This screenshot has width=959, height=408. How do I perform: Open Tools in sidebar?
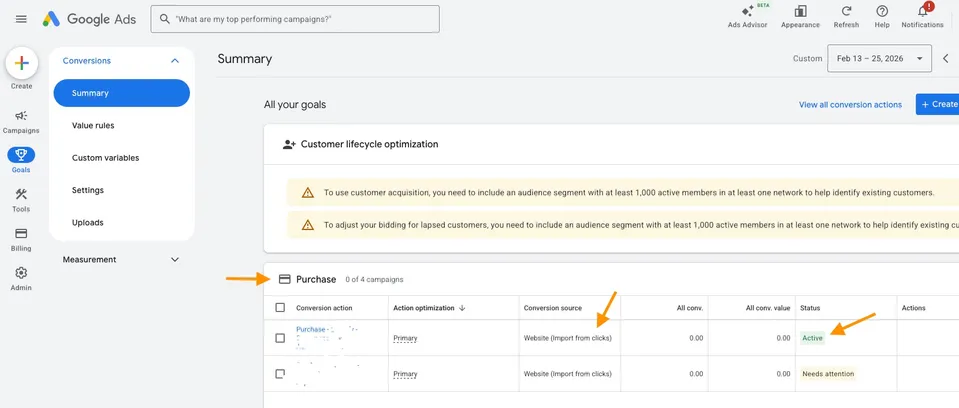point(21,200)
